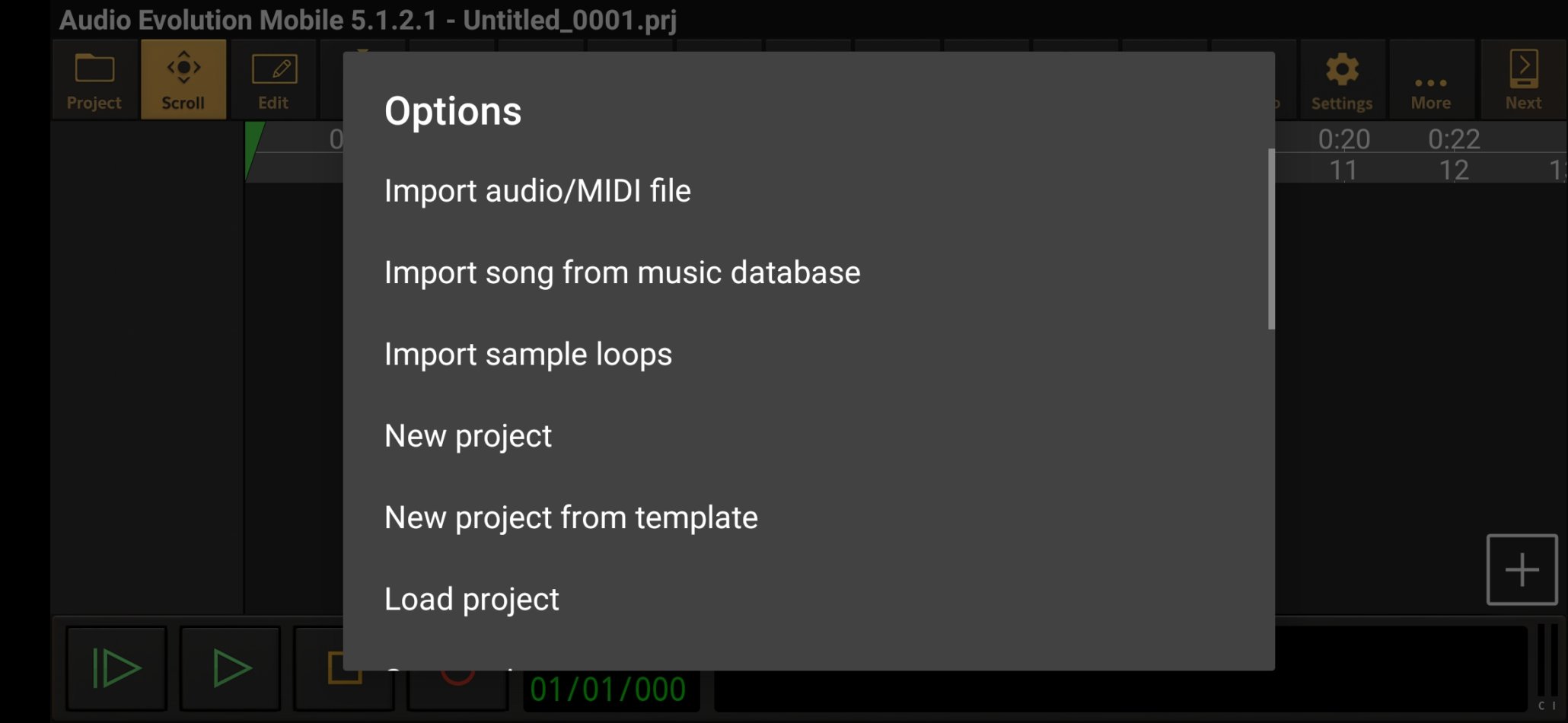This screenshot has height=723, width=1568.
Task: Click the Options dialog scrollbar
Action: 1271,239
